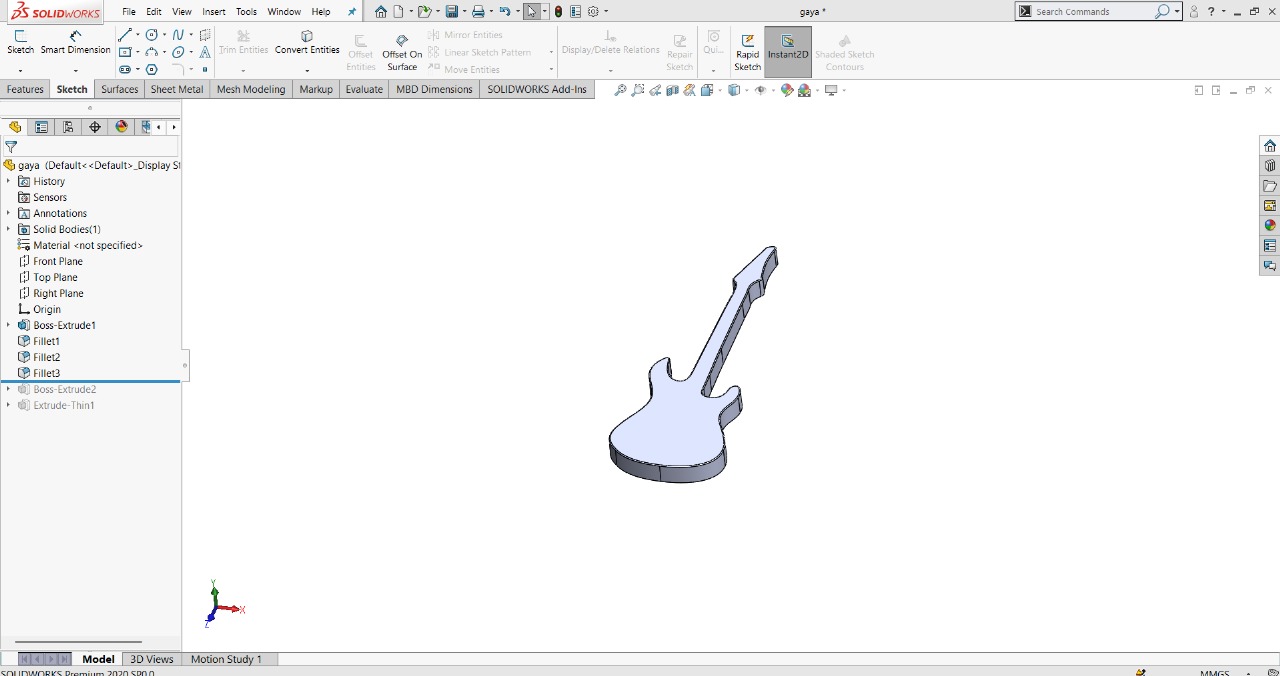Select Front Plane in feature tree
Screen dimensions: 1280x676
tap(57, 261)
